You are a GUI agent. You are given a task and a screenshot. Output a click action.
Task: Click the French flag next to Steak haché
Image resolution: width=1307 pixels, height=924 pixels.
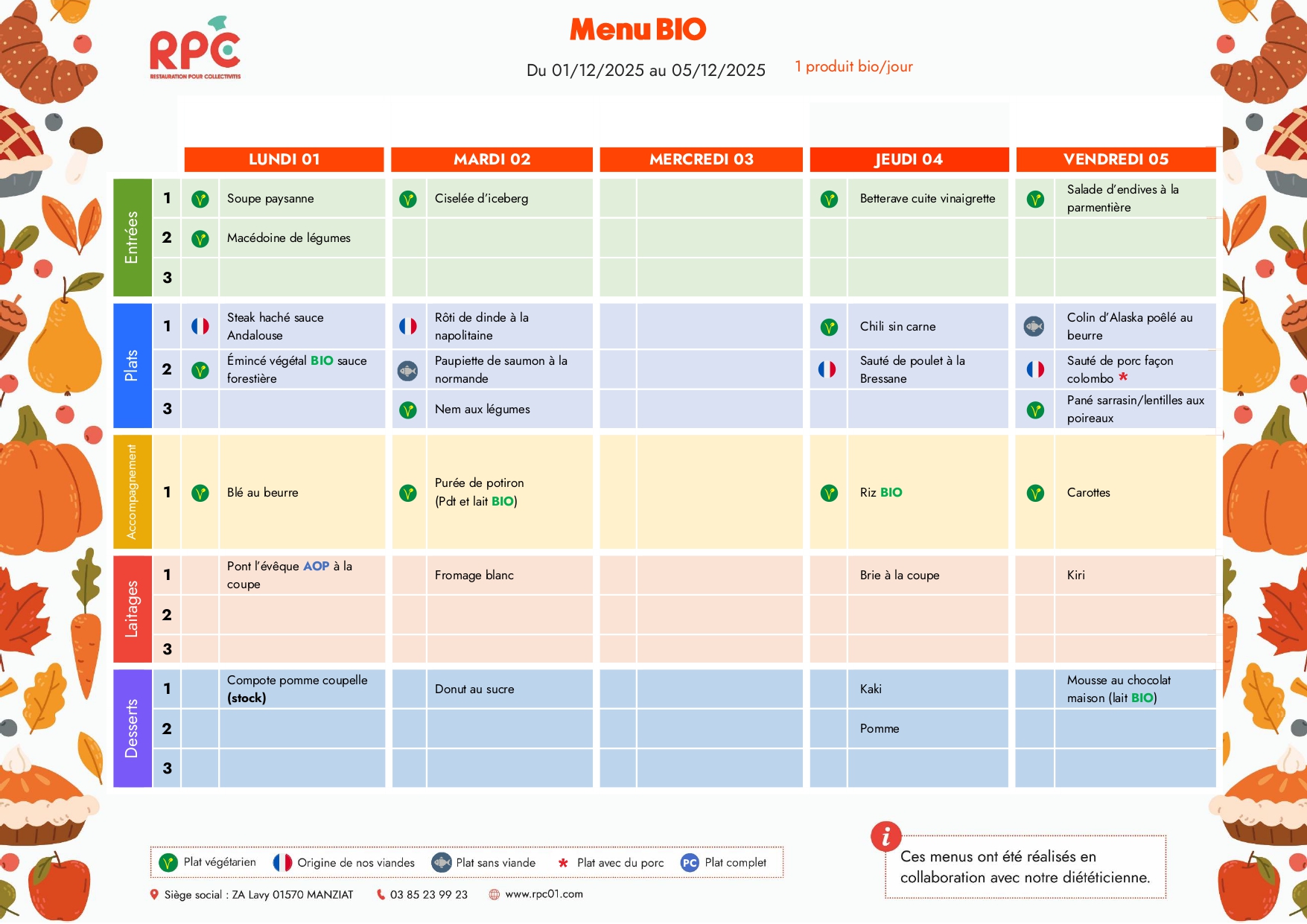click(x=200, y=326)
